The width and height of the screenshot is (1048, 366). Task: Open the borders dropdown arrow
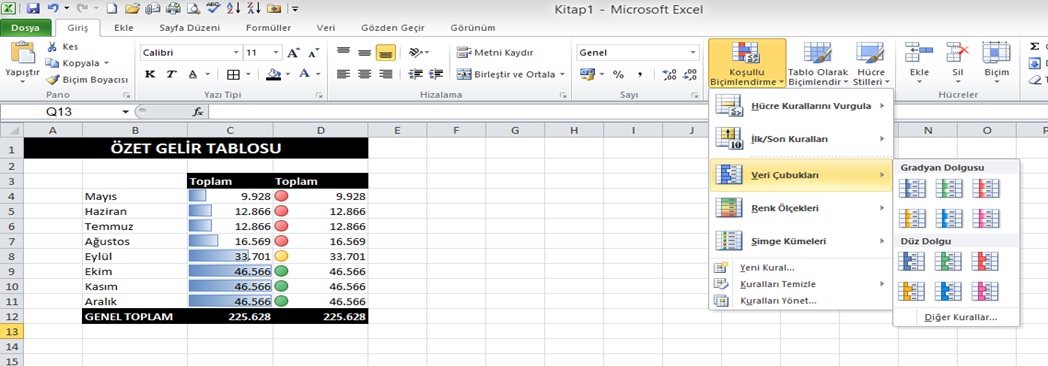pyautogui.click(x=248, y=74)
